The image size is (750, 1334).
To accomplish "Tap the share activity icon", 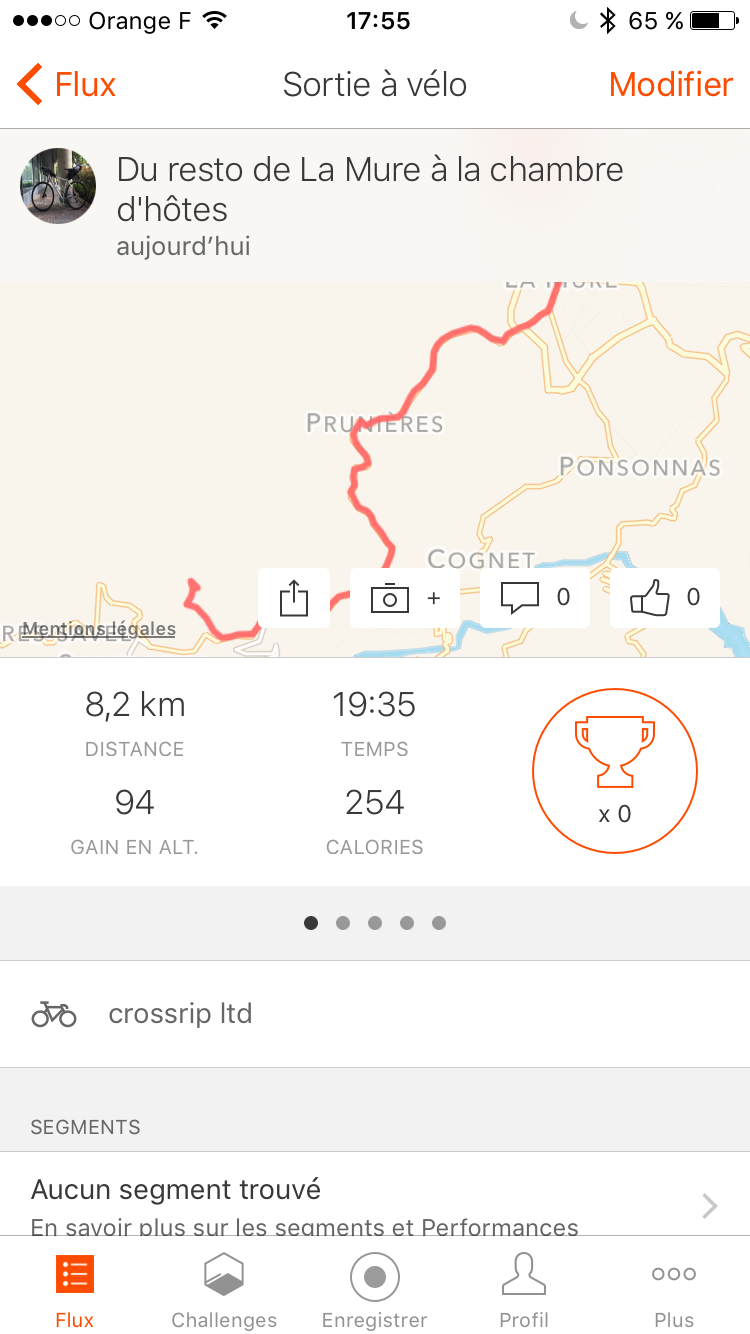I will pyautogui.click(x=294, y=598).
